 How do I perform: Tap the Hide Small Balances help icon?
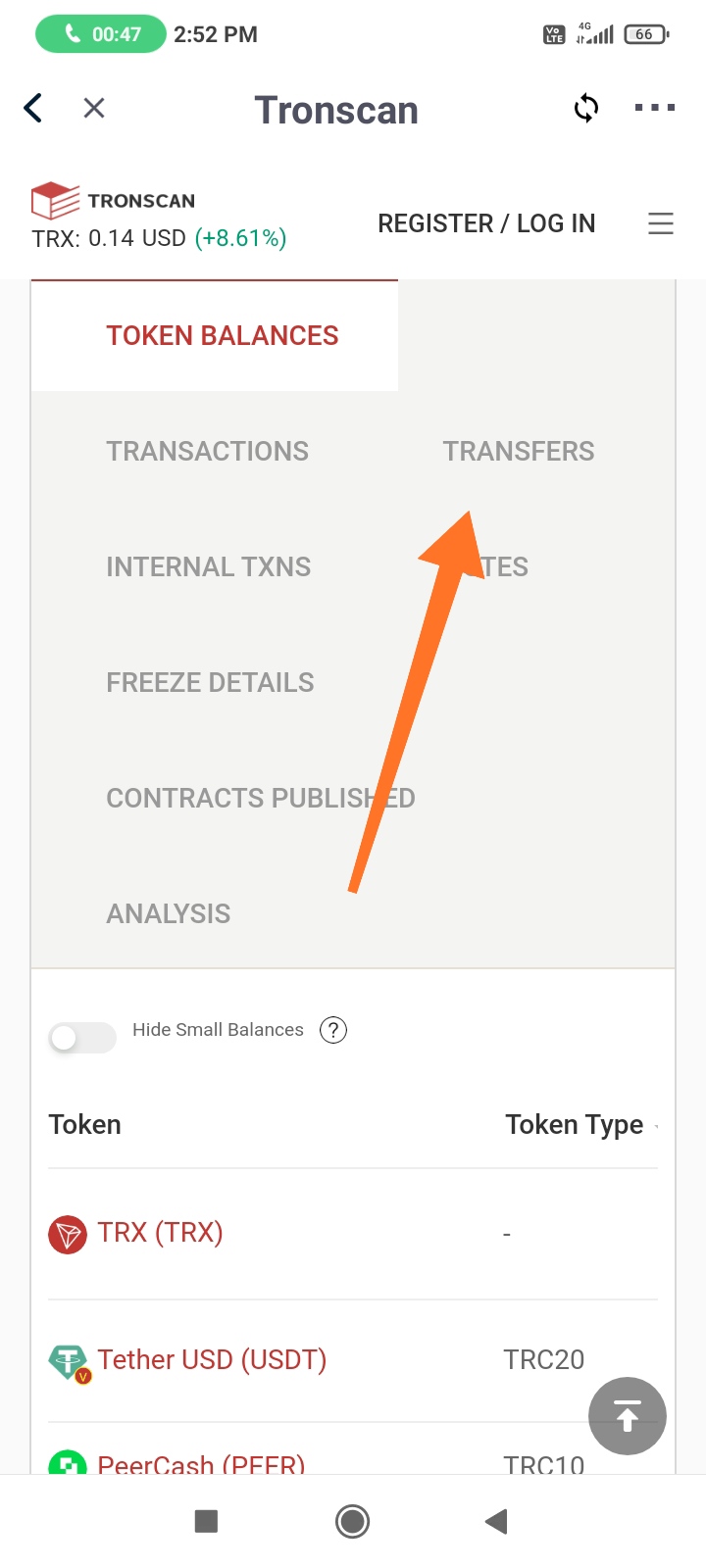pos(333,1030)
